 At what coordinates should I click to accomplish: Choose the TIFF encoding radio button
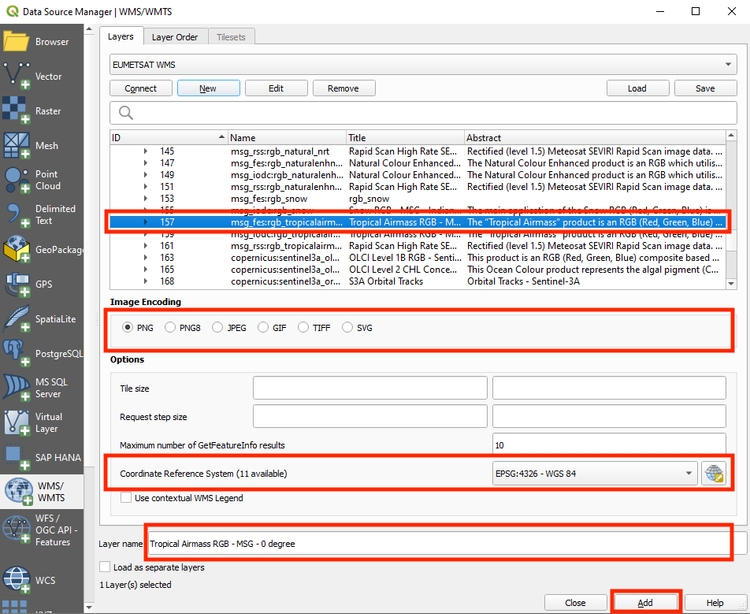[x=301, y=327]
